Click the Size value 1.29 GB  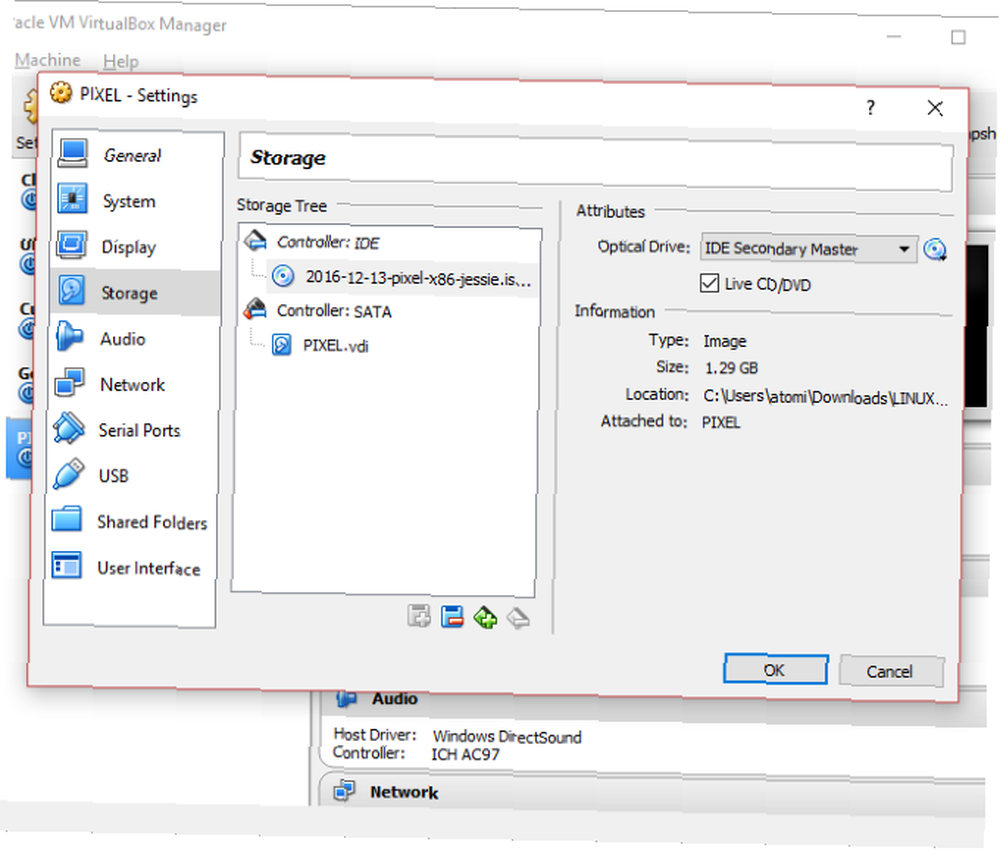[731, 368]
